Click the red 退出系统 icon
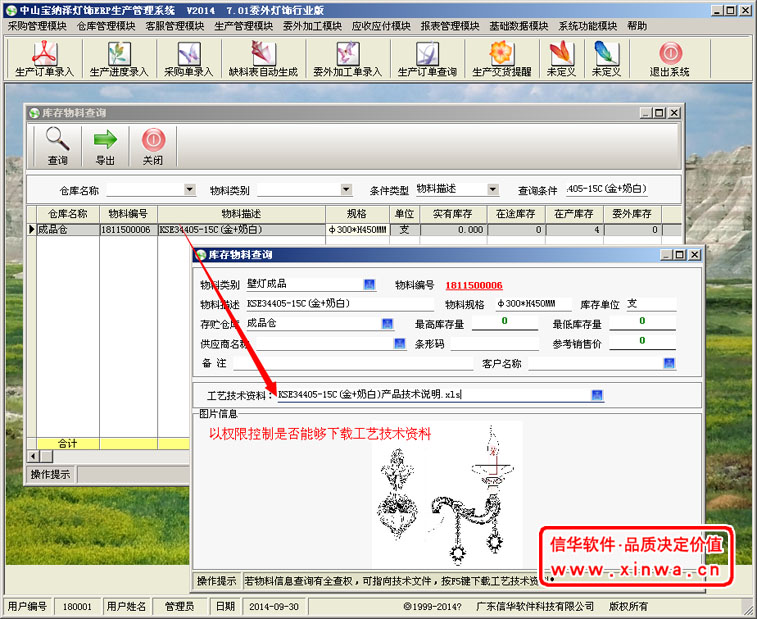Screen dimensions: 757x619 click(669, 59)
